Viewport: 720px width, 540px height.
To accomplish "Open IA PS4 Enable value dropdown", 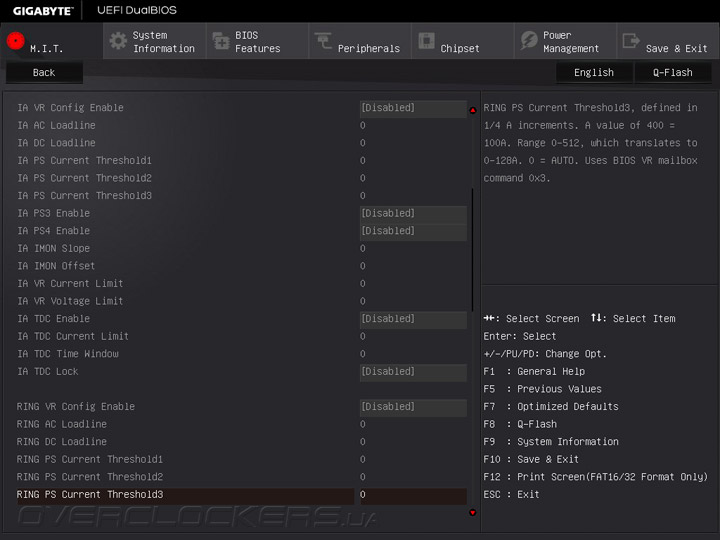I will coord(413,231).
